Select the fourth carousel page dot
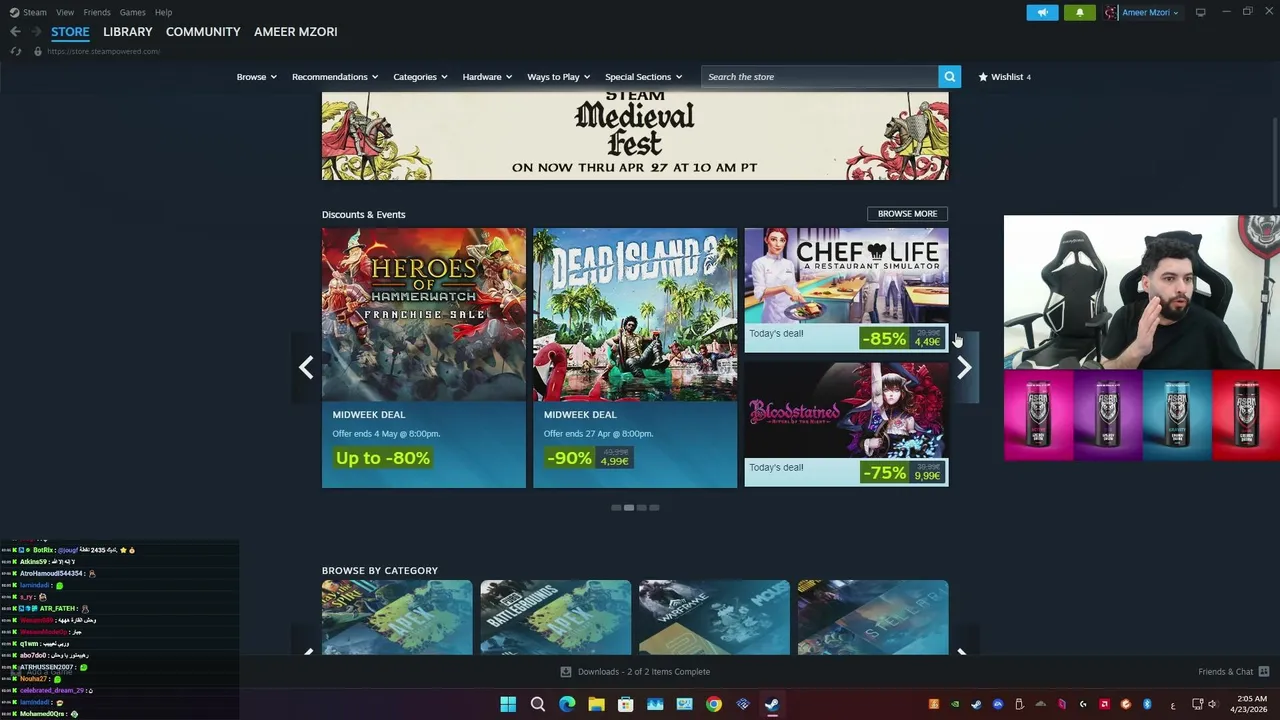Image resolution: width=1280 pixels, height=720 pixels. tap(654, 508)
